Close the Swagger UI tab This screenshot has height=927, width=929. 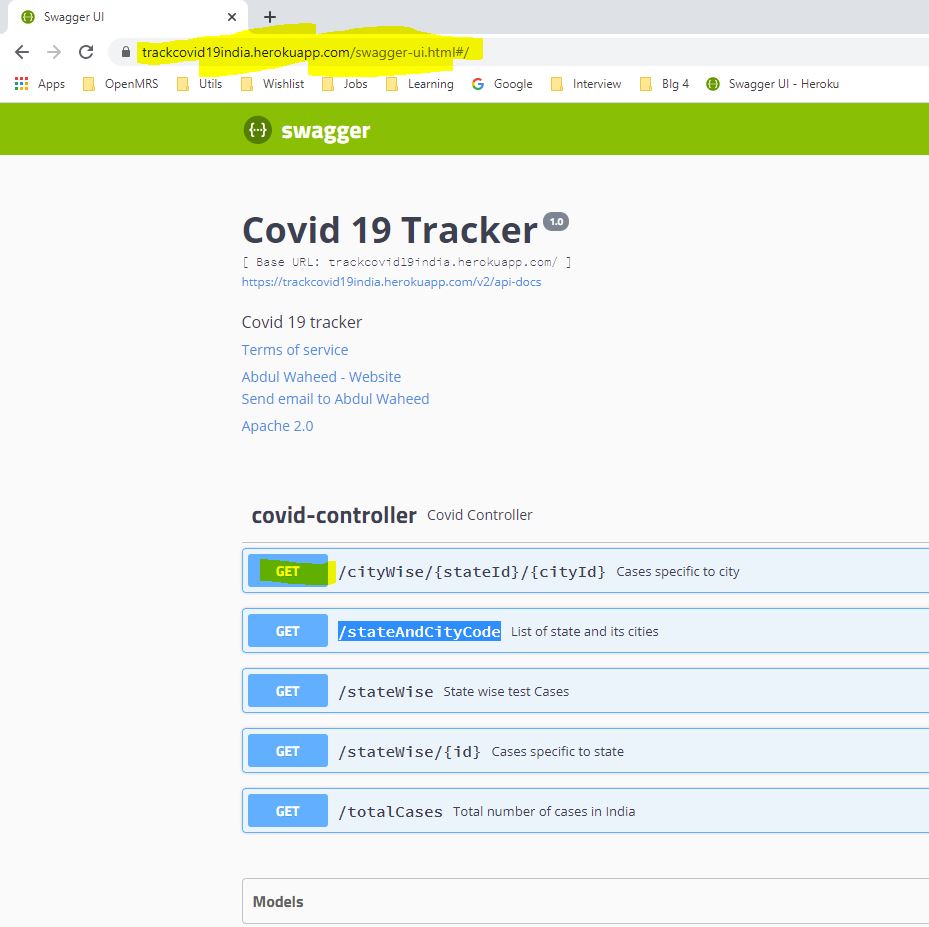coord(232,17)
